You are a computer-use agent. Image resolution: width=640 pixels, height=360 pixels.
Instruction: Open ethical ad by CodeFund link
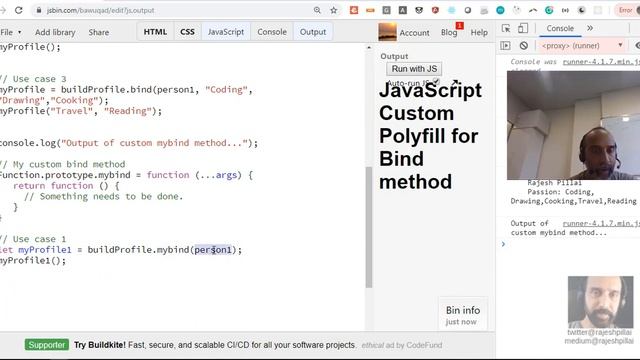(x=402, y=345)
